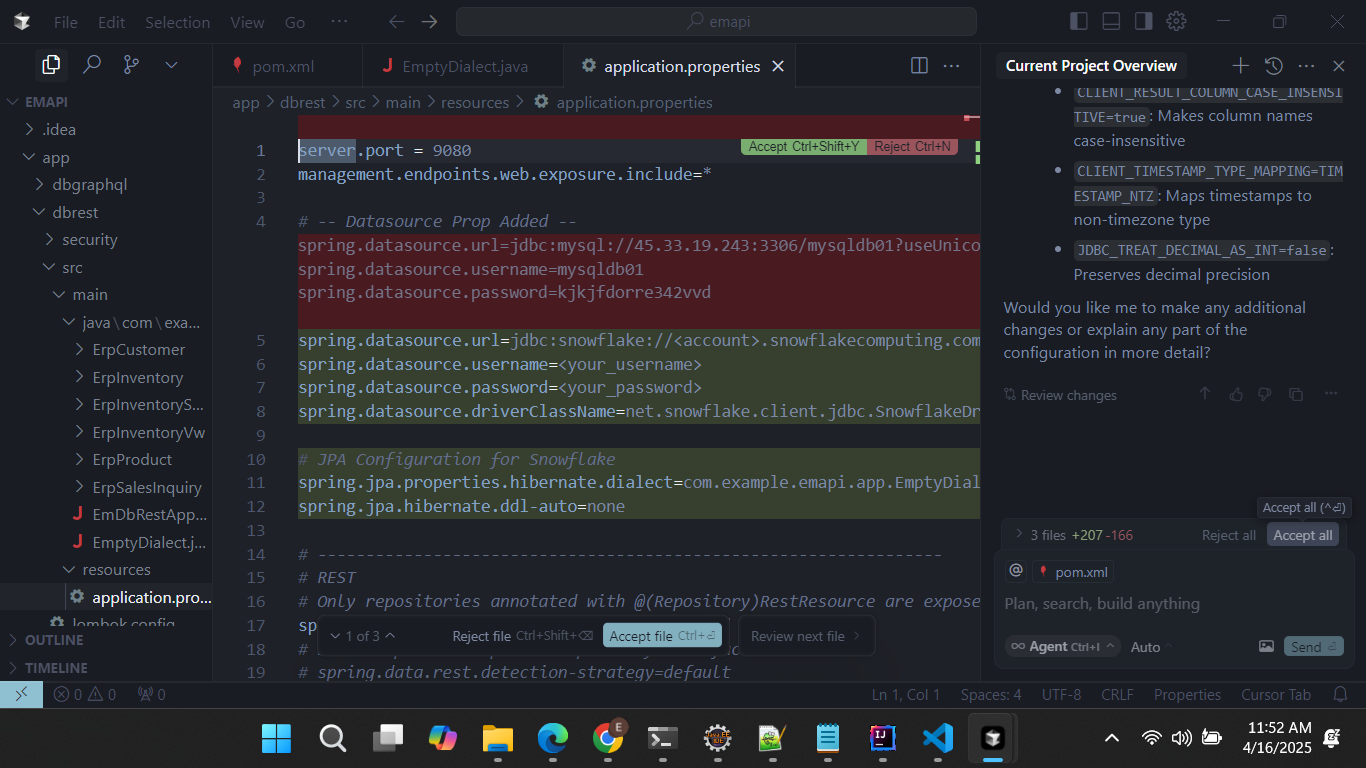Open the Edit menu
Image resolution: width=1366 pixels, height=768 pixels.
(x=112, y=22)
